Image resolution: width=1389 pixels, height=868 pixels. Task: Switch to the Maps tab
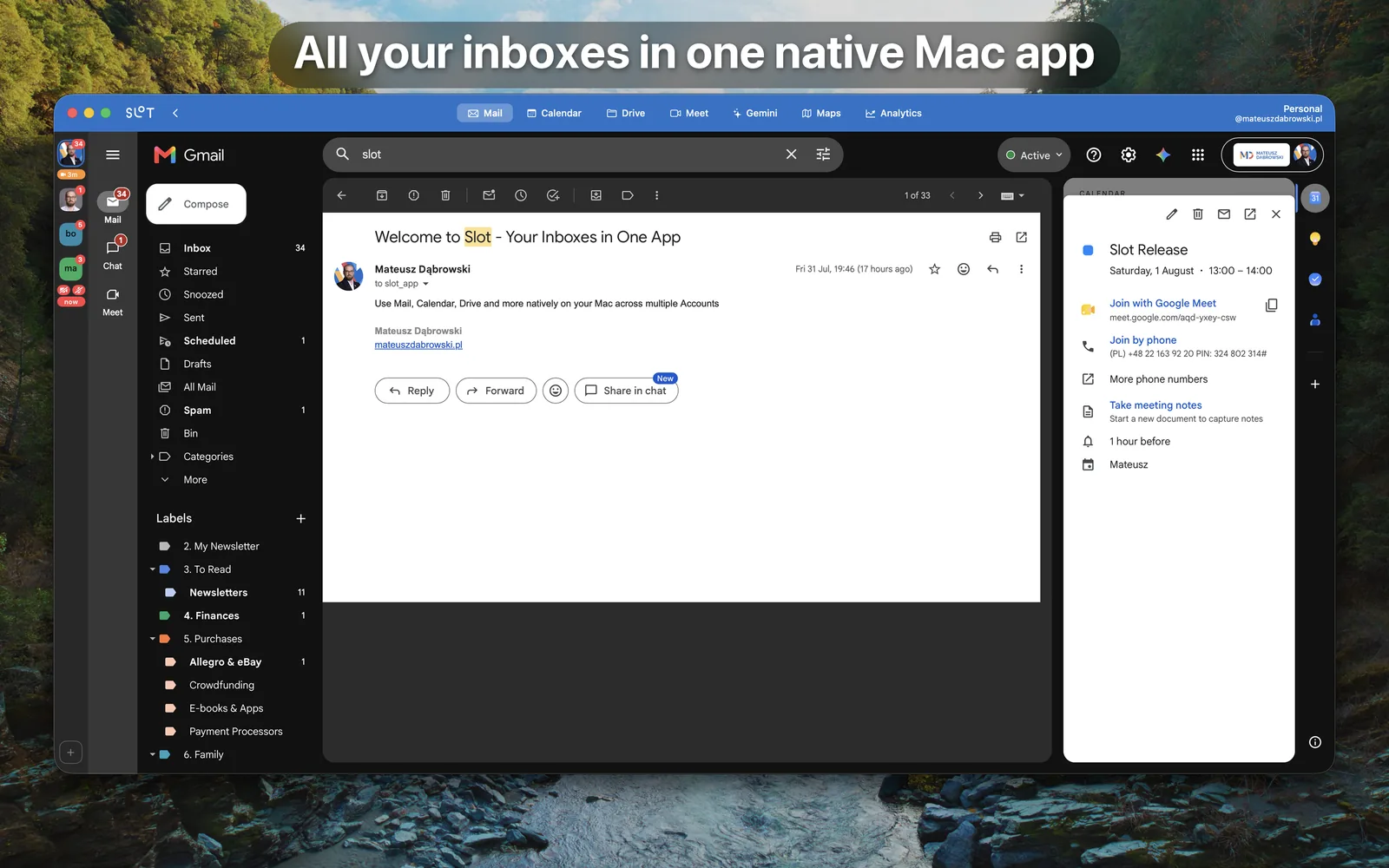click(x=821, y=113)
